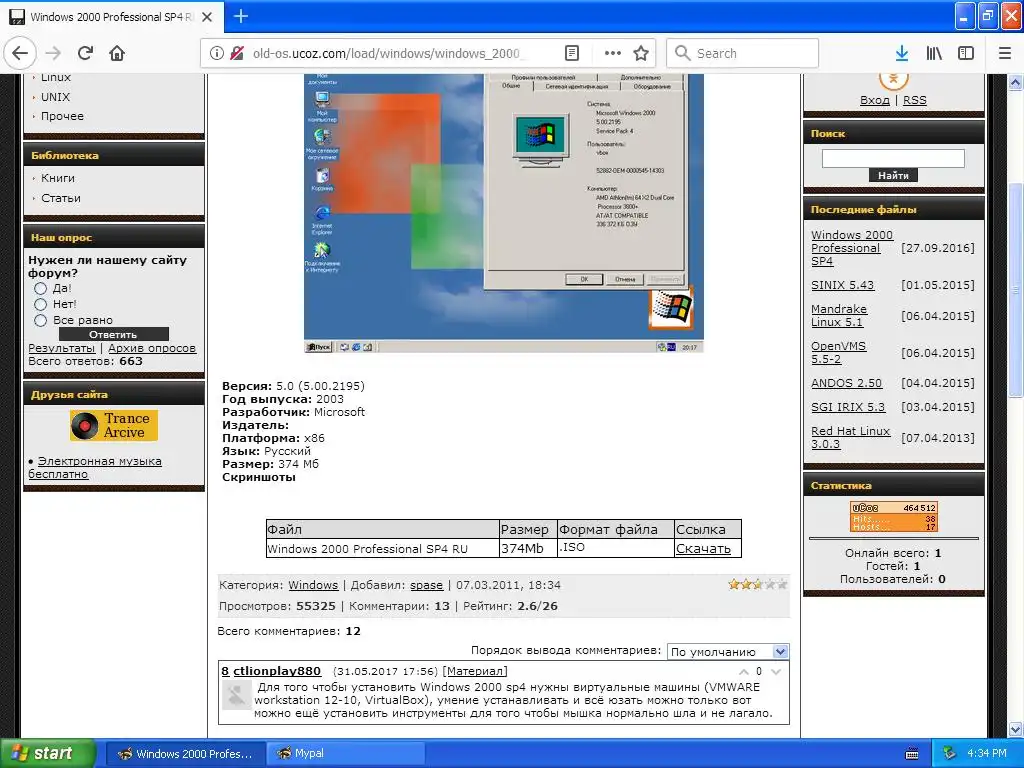
Task: Downvote ctlionplay880's comment arrow
Action: click(776, 671)
